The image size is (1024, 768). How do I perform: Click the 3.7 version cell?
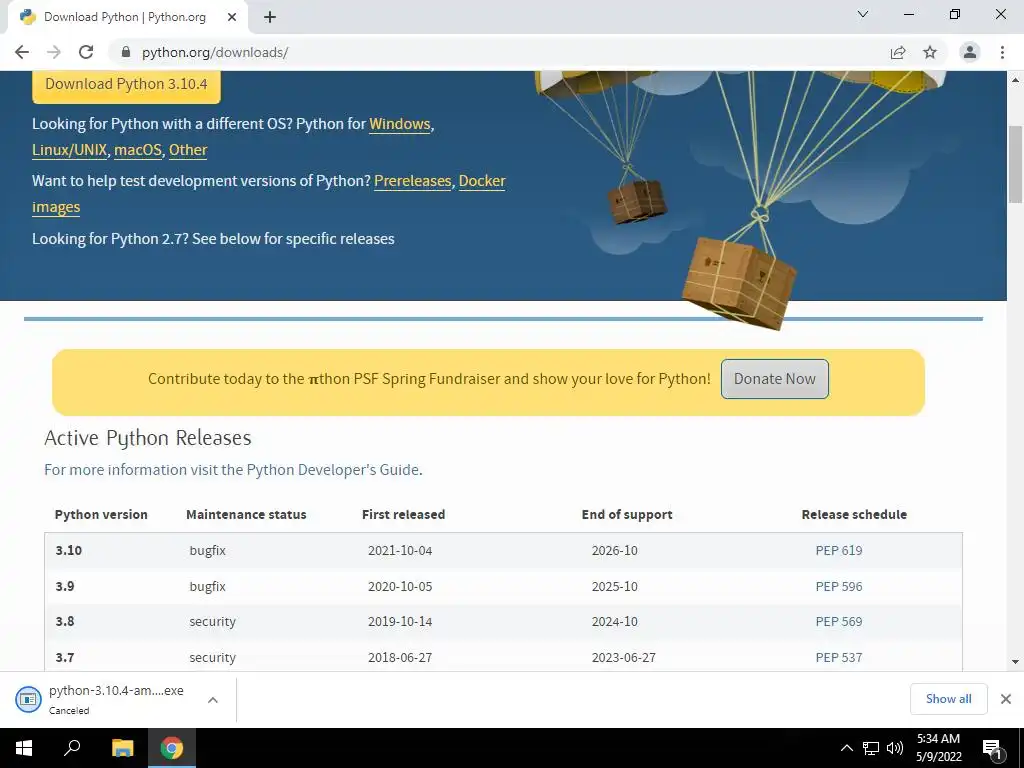[65, 658]
